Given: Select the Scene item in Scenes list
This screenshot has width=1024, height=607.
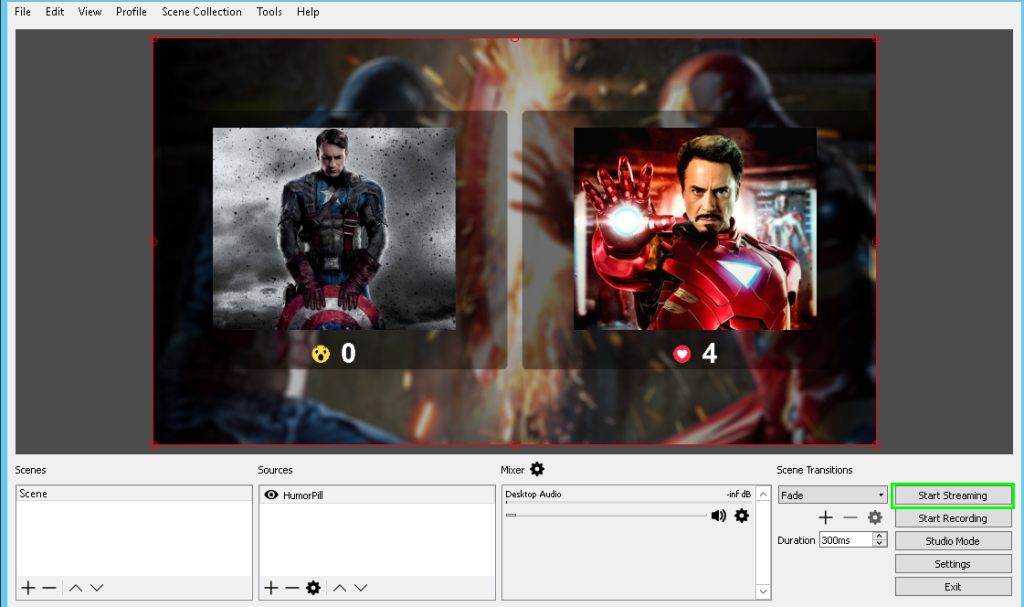Looking at the screenshot, I should click(134, 493).
